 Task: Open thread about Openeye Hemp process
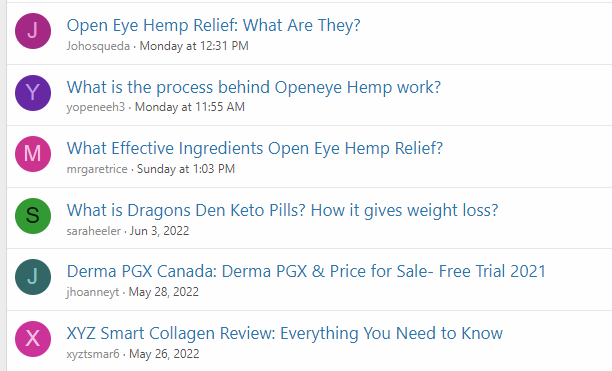coord(254,87)
